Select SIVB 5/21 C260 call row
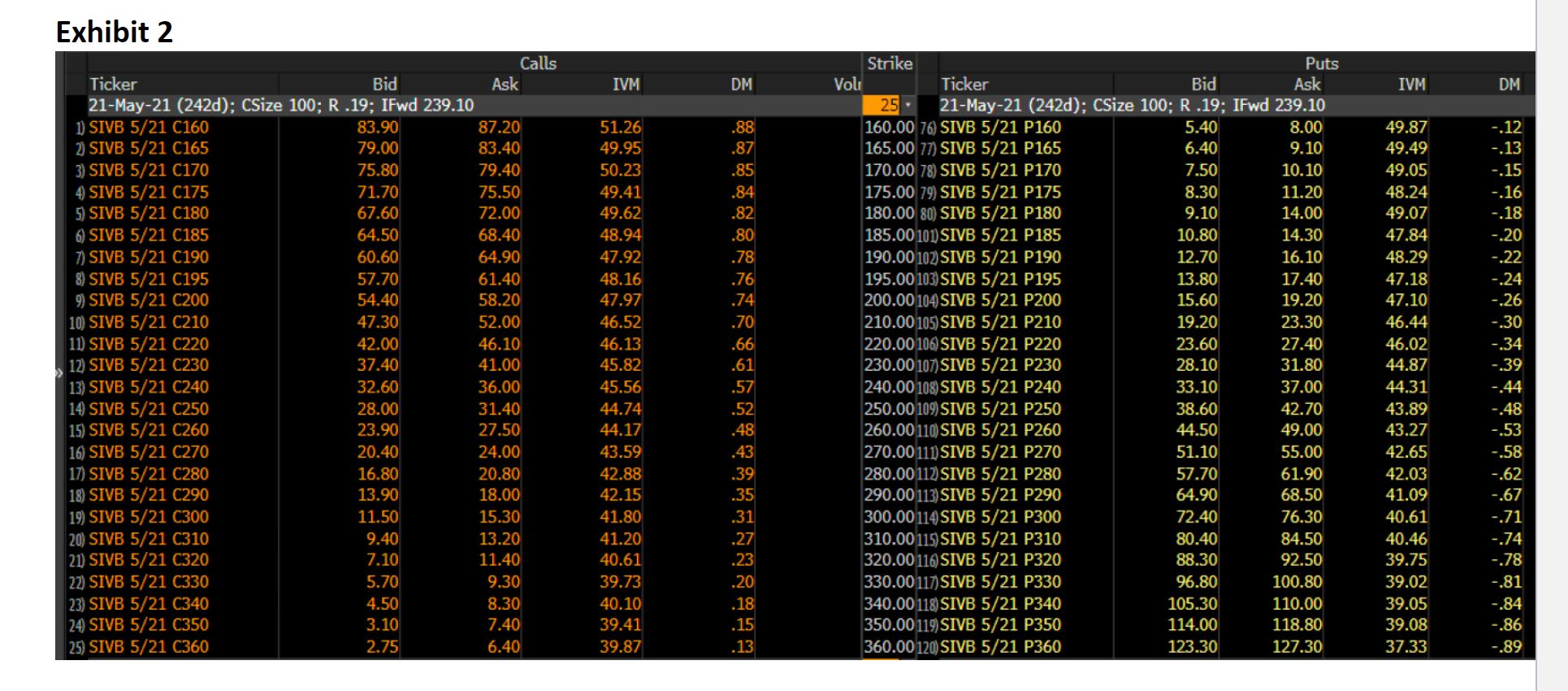Viewport: 1568px width, 691px height. [463, 430]
